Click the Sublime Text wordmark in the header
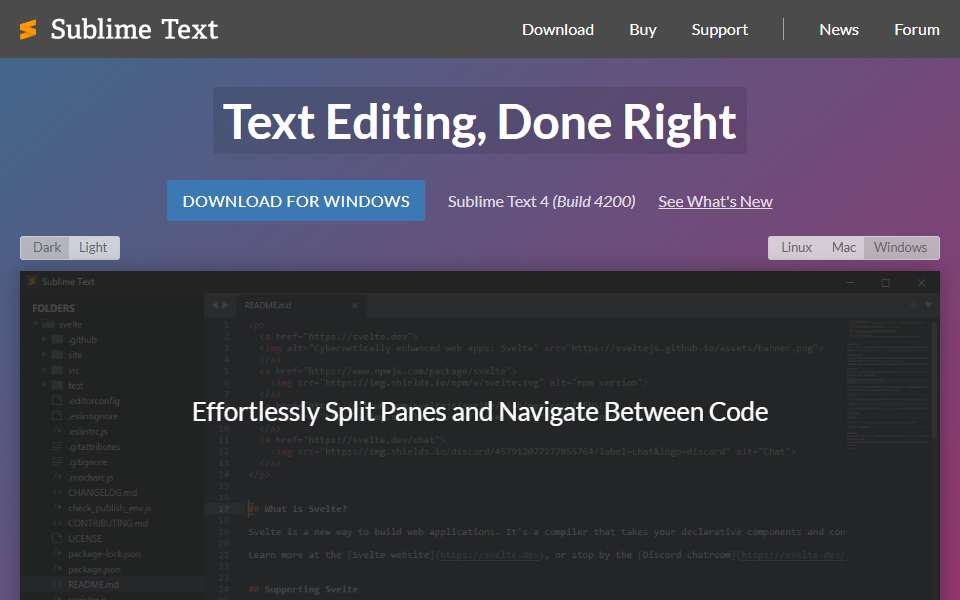 click(134, 29)
